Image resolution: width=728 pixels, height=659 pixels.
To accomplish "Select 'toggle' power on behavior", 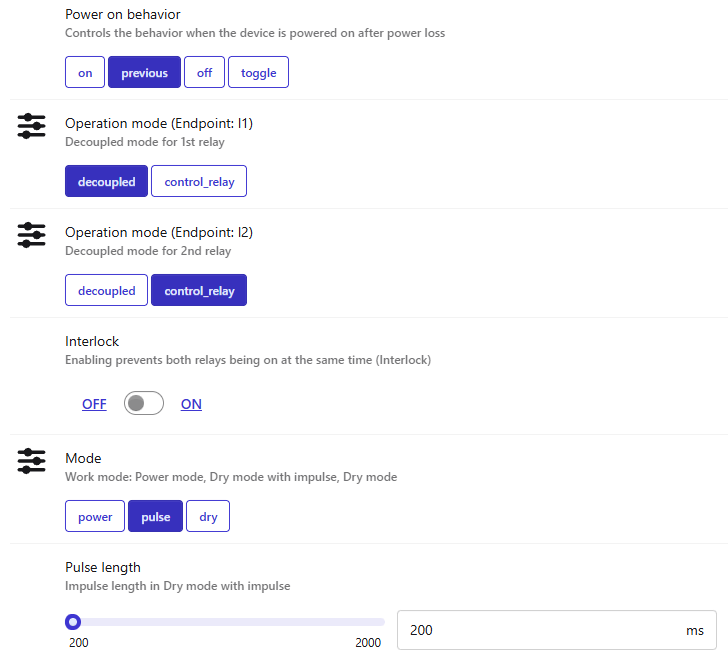I will click(258, 73).
